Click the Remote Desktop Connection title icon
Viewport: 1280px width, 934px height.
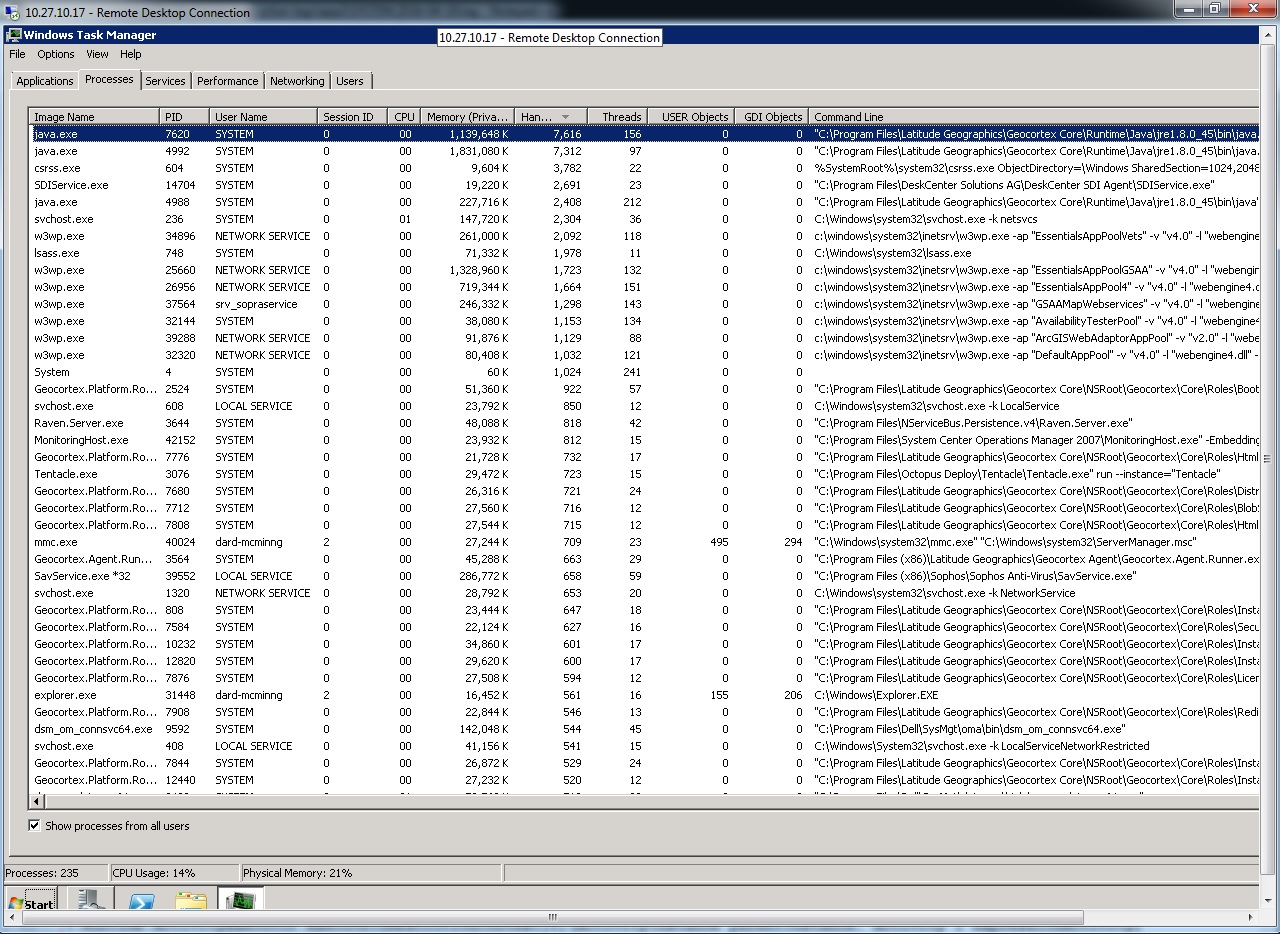11,12
